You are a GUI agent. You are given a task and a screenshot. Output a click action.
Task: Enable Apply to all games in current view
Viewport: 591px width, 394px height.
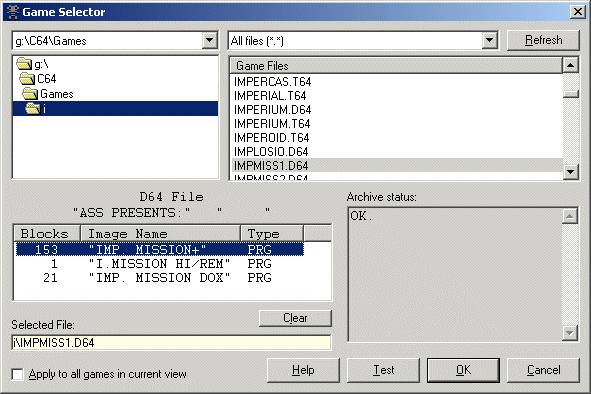[17, 374]
